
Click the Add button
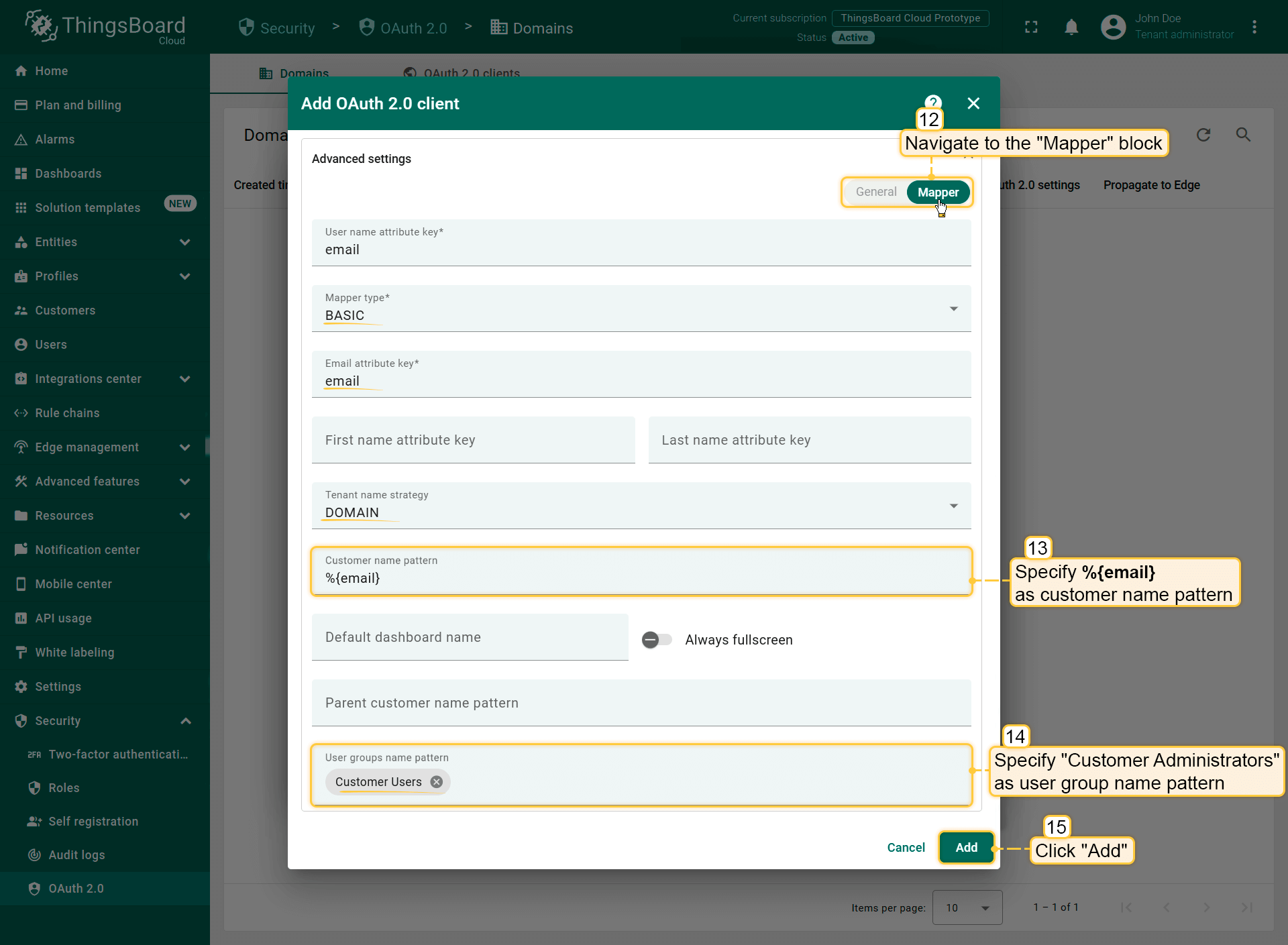click(966, 848)
